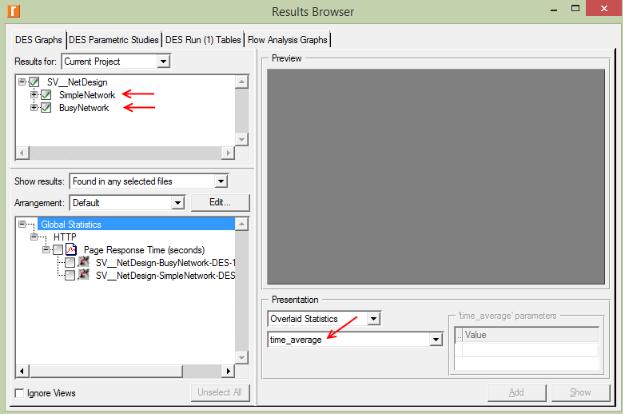Click the Riverbed app icon in title bar

[x=13, y=11]
